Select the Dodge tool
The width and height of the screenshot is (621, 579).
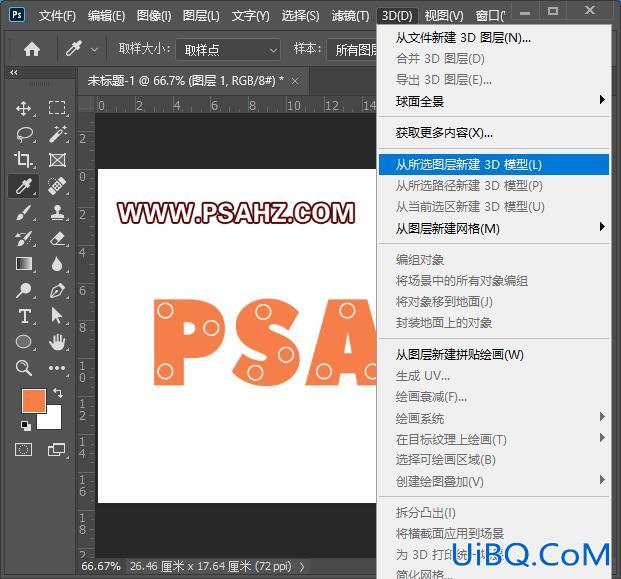[24, 290]
